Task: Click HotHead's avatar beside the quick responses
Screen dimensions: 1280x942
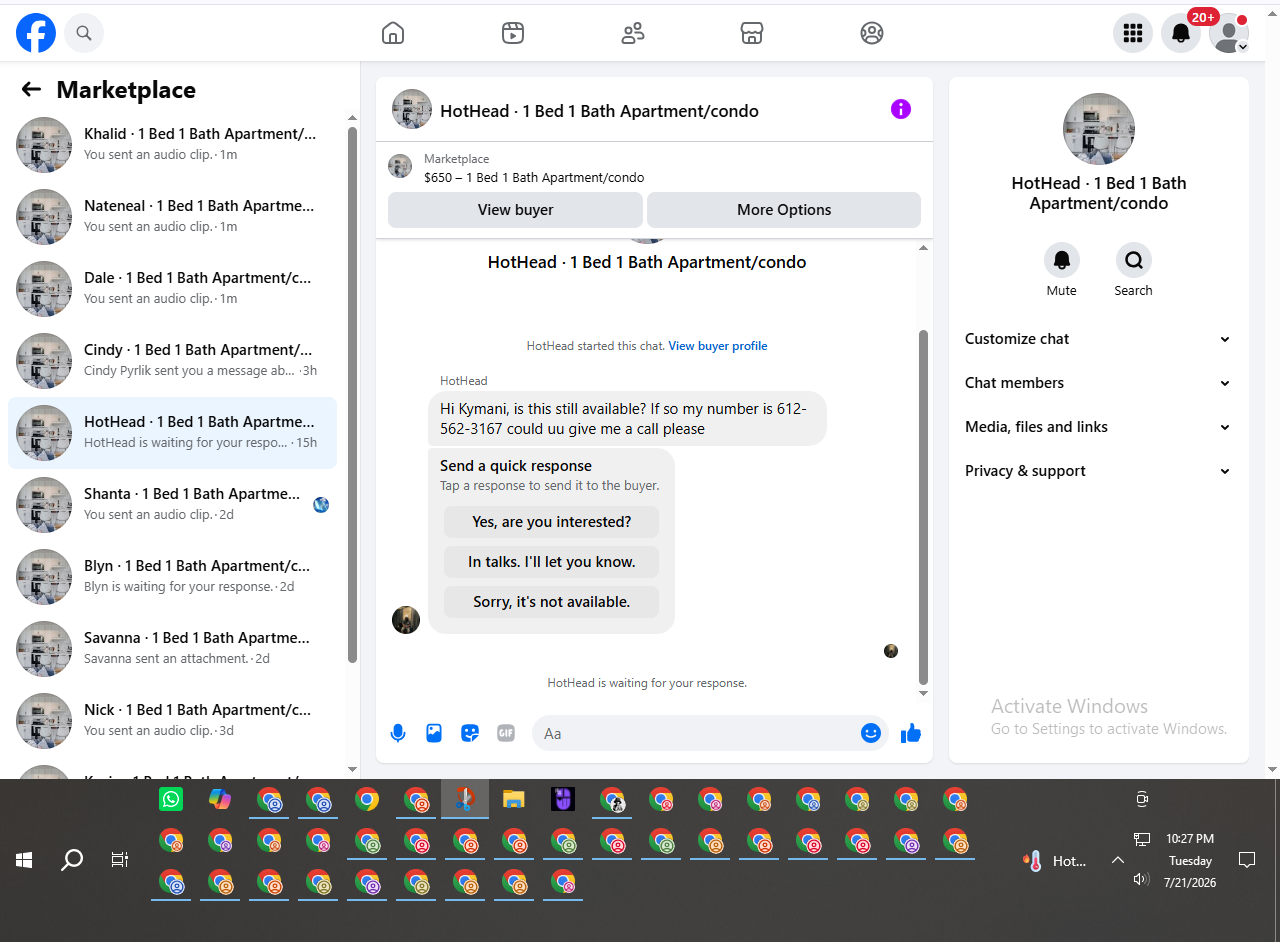Action: click(x=406, y=620)
